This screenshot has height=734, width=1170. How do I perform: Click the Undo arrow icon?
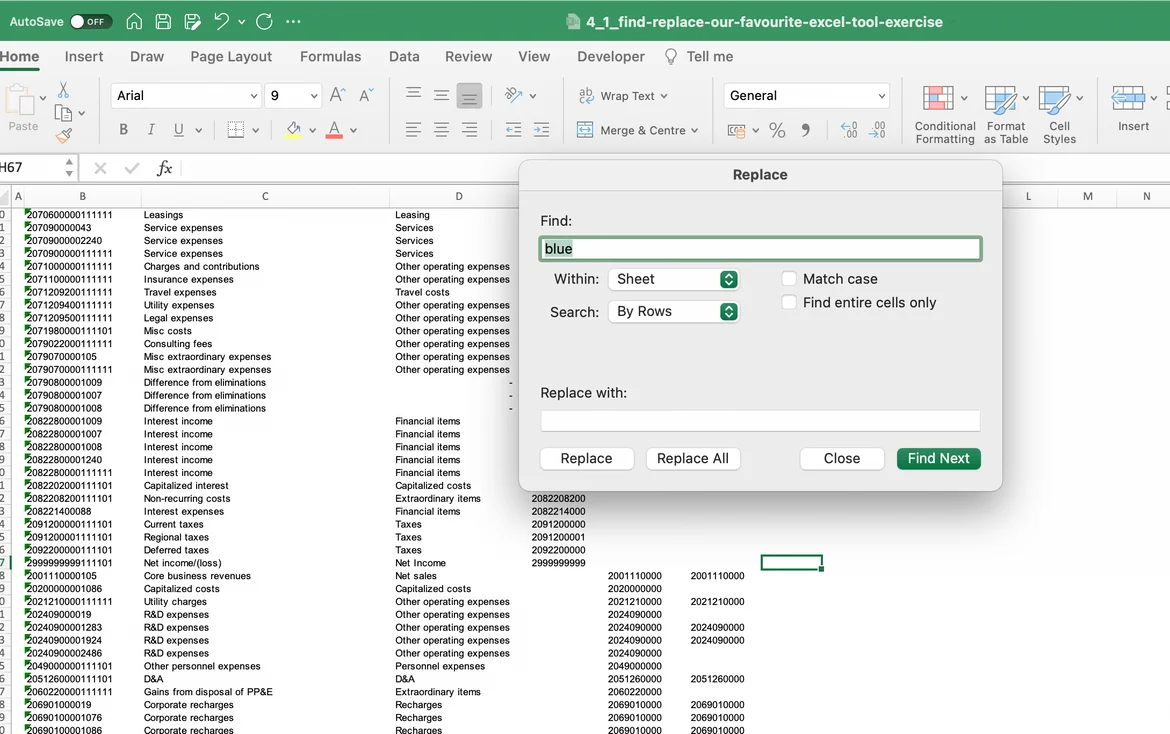click(222, 22)
